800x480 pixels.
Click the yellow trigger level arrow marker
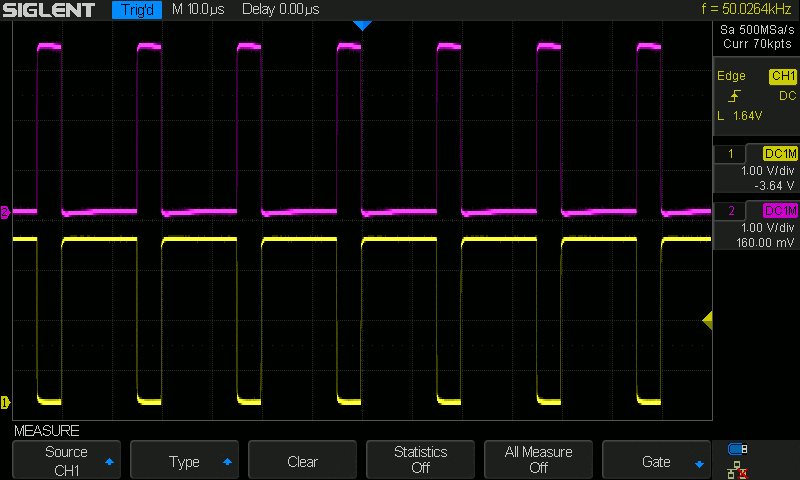click(706, 320)
